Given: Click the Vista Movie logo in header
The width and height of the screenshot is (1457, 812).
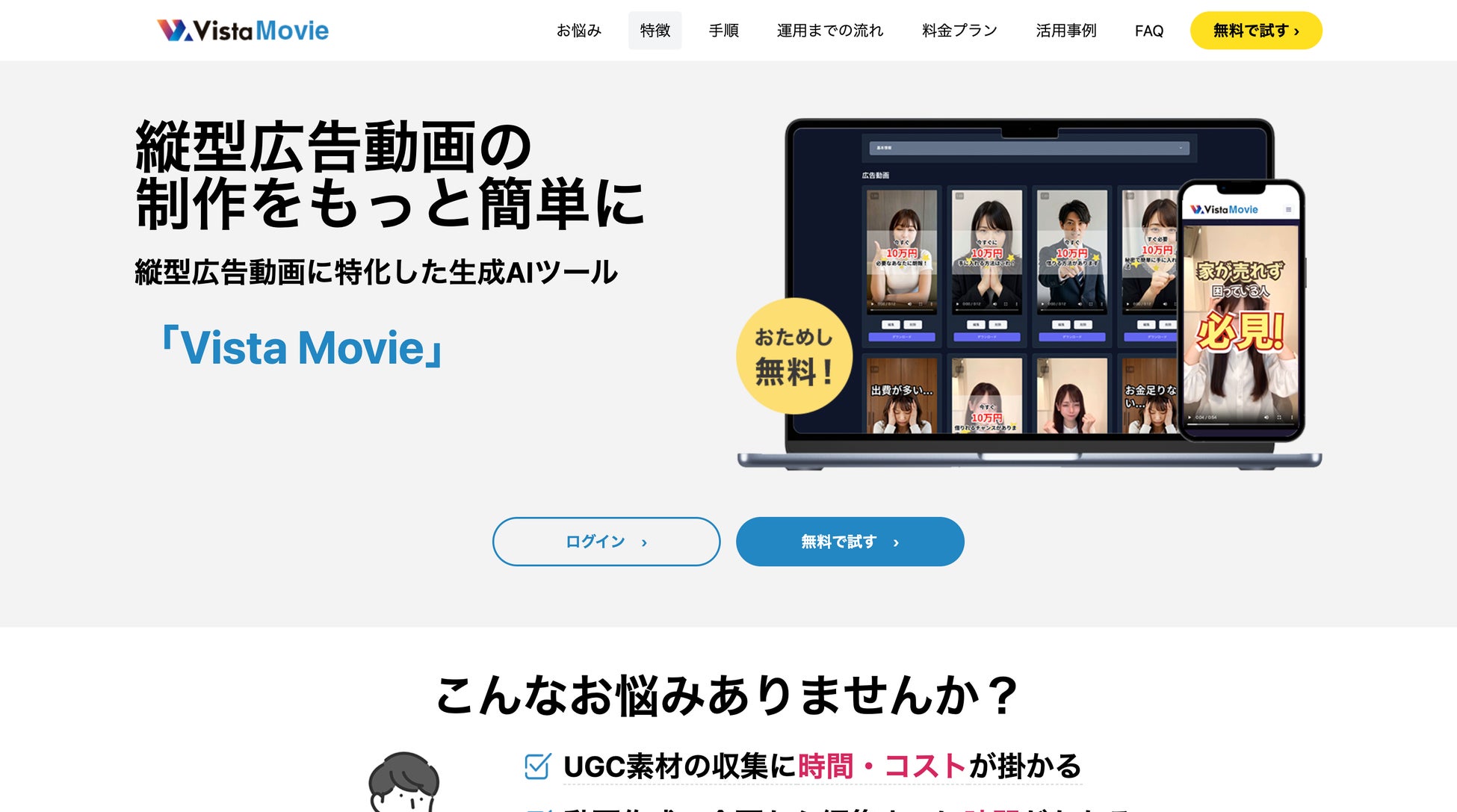Looking at the screenshot, I should [243, 30].
